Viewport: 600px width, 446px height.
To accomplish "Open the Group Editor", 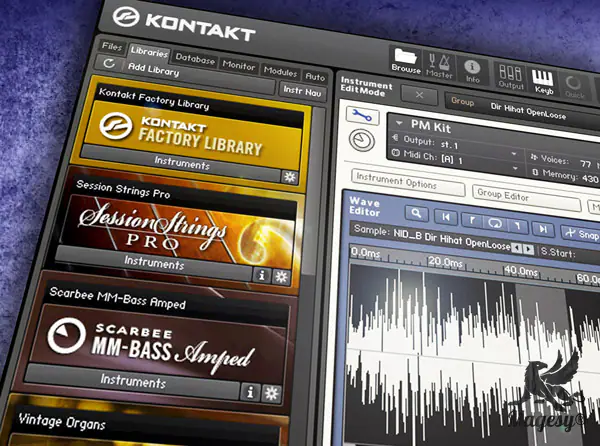I will pyautogui.click(x=527, y=197).
